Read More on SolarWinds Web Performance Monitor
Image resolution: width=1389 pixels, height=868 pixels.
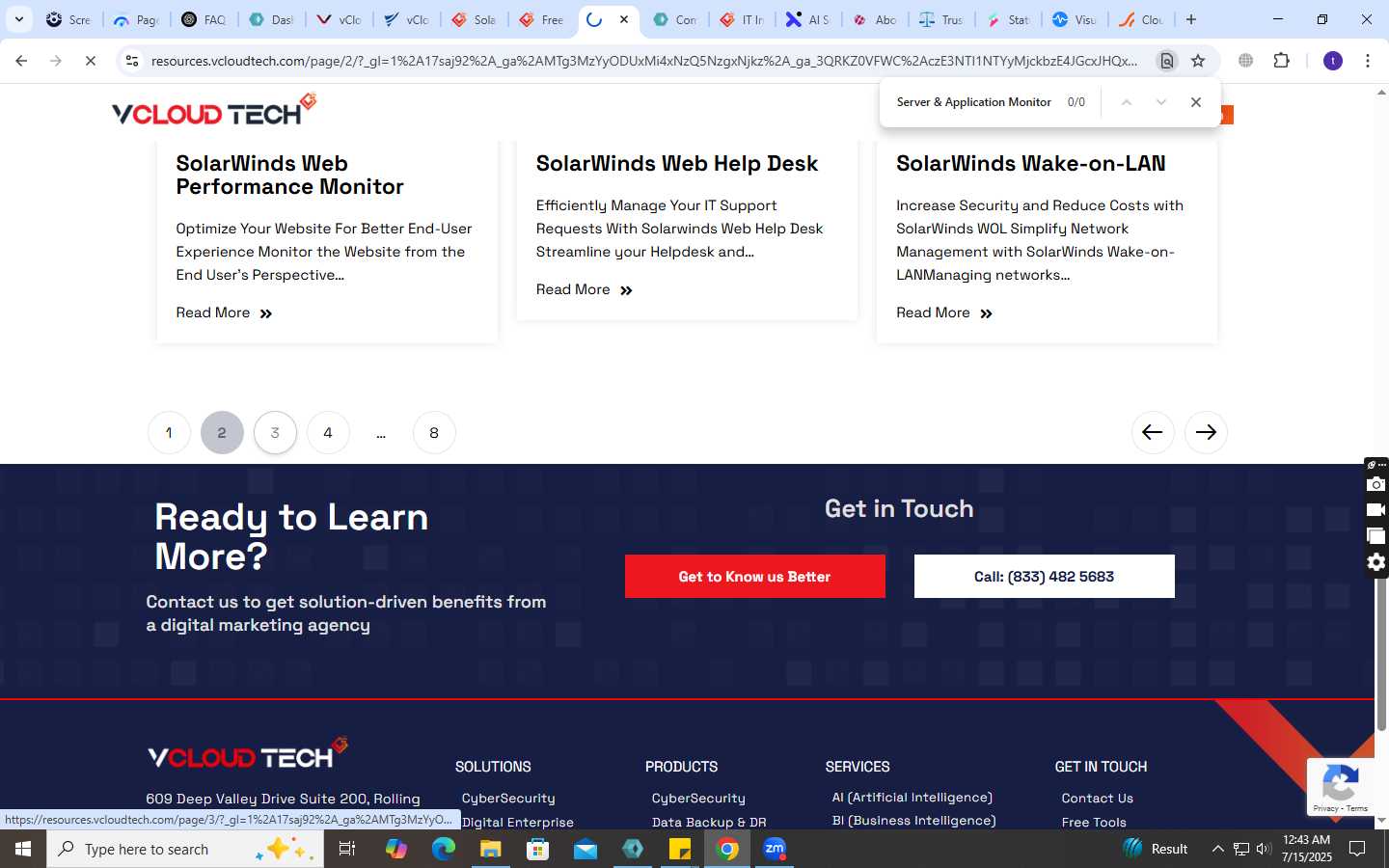pyautogui.click(x=224, y=312)
